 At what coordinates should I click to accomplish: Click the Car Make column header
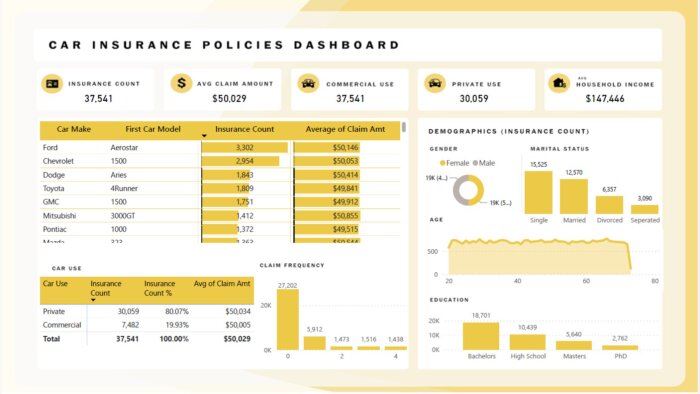74,129
